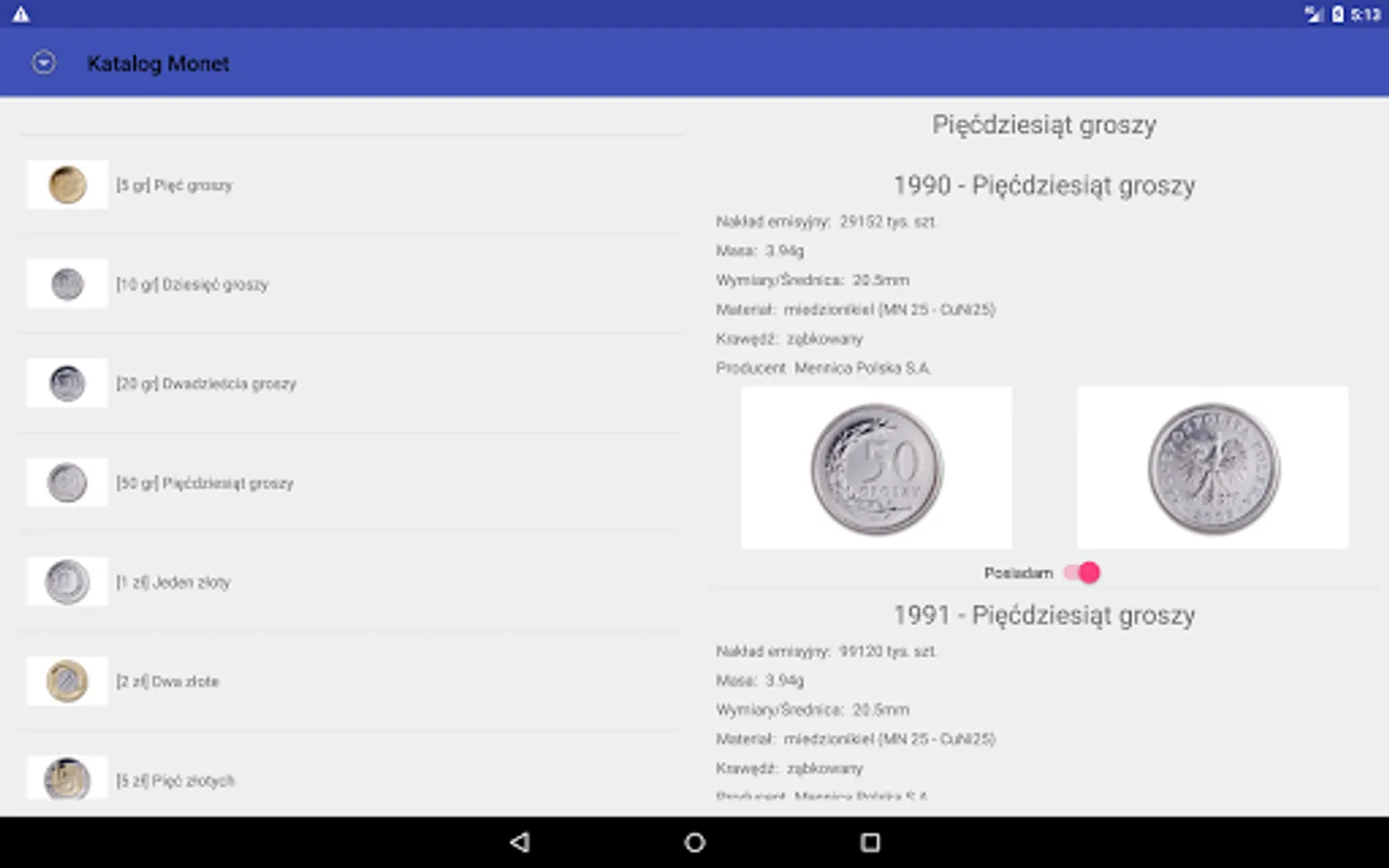This screenshot has height=868, width=1389.
Task: Select the 10 groszy coin icon
Action: coord(67,283)
